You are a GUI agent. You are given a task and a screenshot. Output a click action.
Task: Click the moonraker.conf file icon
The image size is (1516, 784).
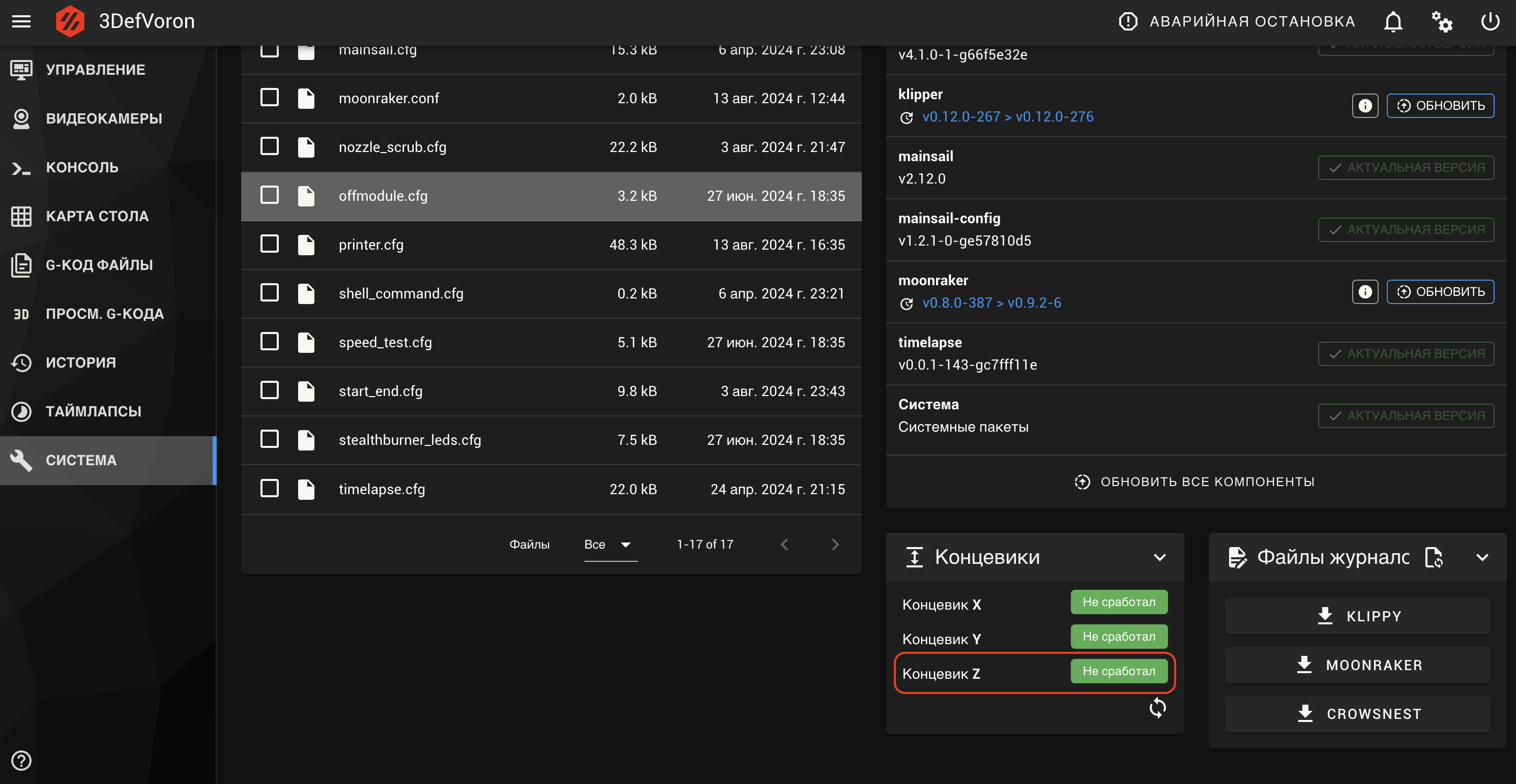pos(306,98)
